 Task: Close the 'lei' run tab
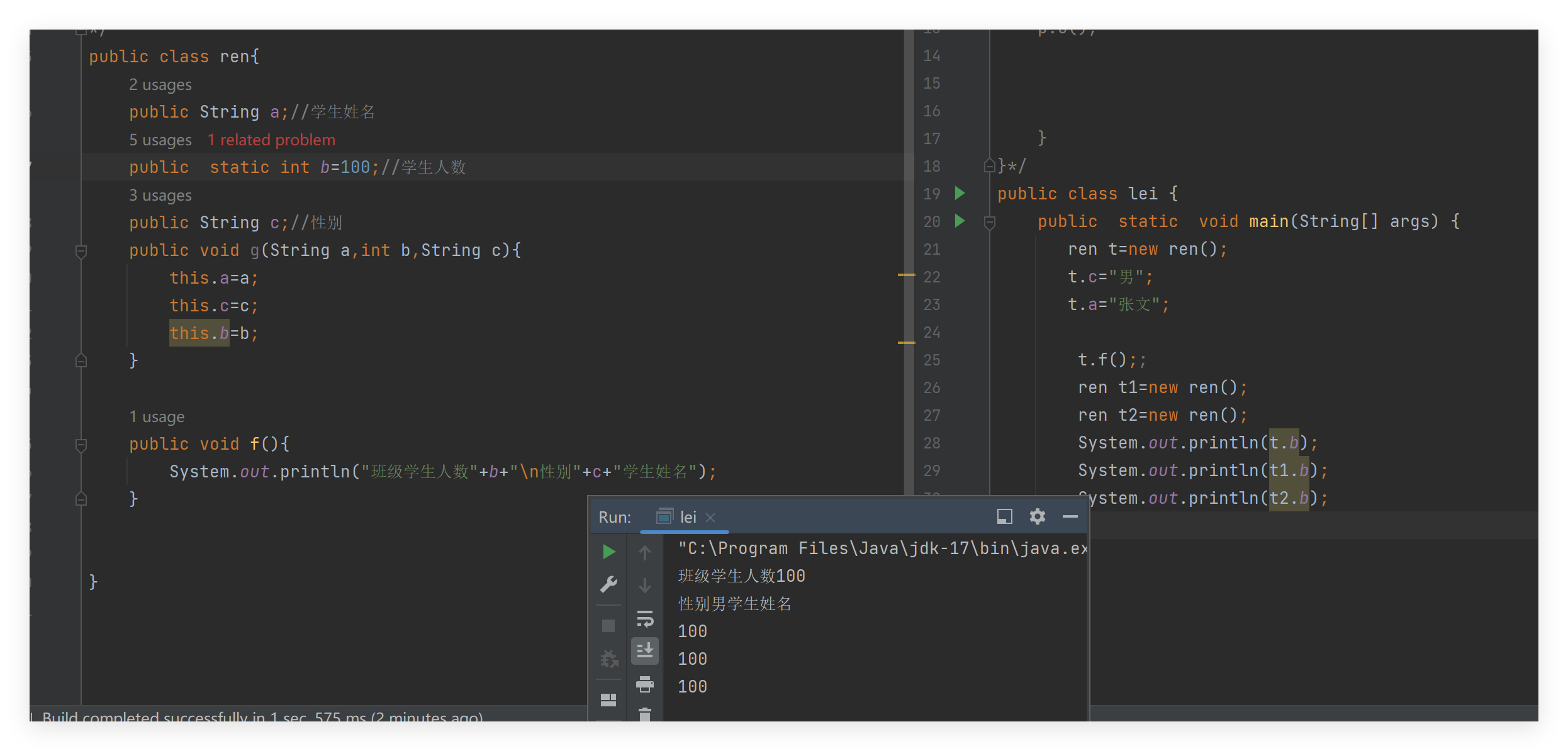tap(710, 517)
